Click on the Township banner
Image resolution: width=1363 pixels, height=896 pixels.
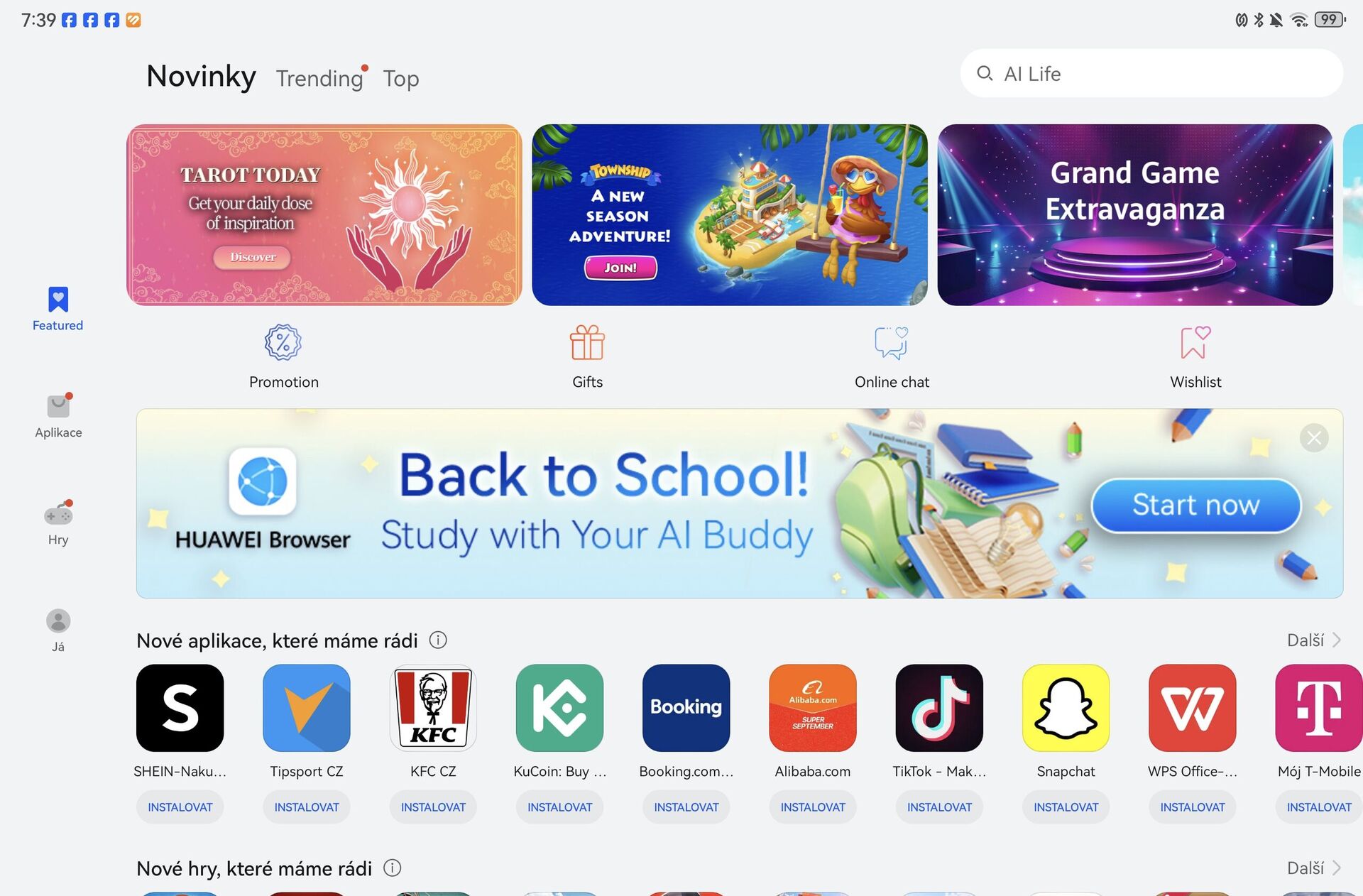click(730, 214)
